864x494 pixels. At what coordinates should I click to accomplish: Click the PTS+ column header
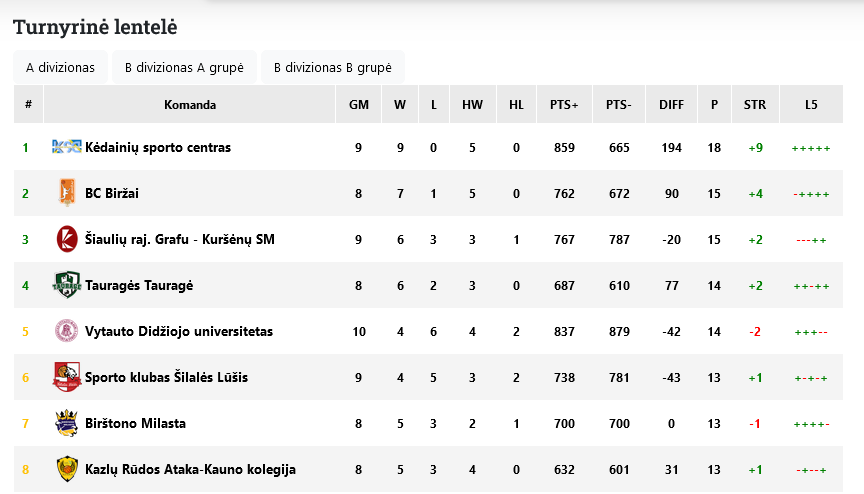coord(564,105)
